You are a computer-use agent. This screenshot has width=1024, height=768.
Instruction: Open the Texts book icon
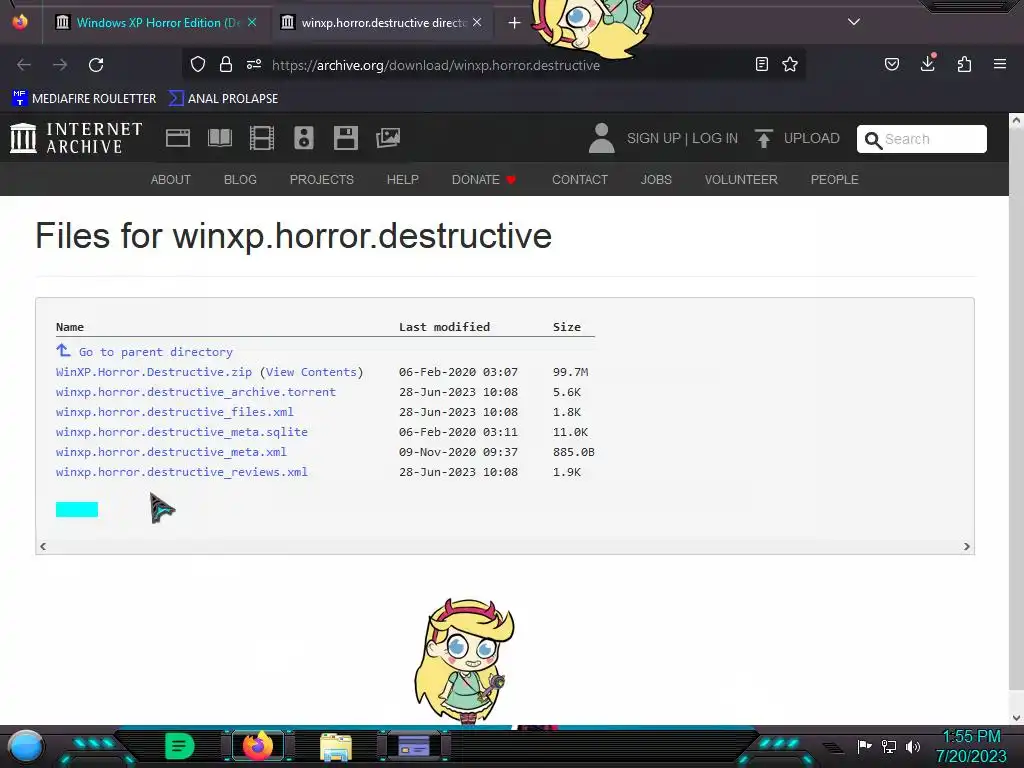[219, 138]
